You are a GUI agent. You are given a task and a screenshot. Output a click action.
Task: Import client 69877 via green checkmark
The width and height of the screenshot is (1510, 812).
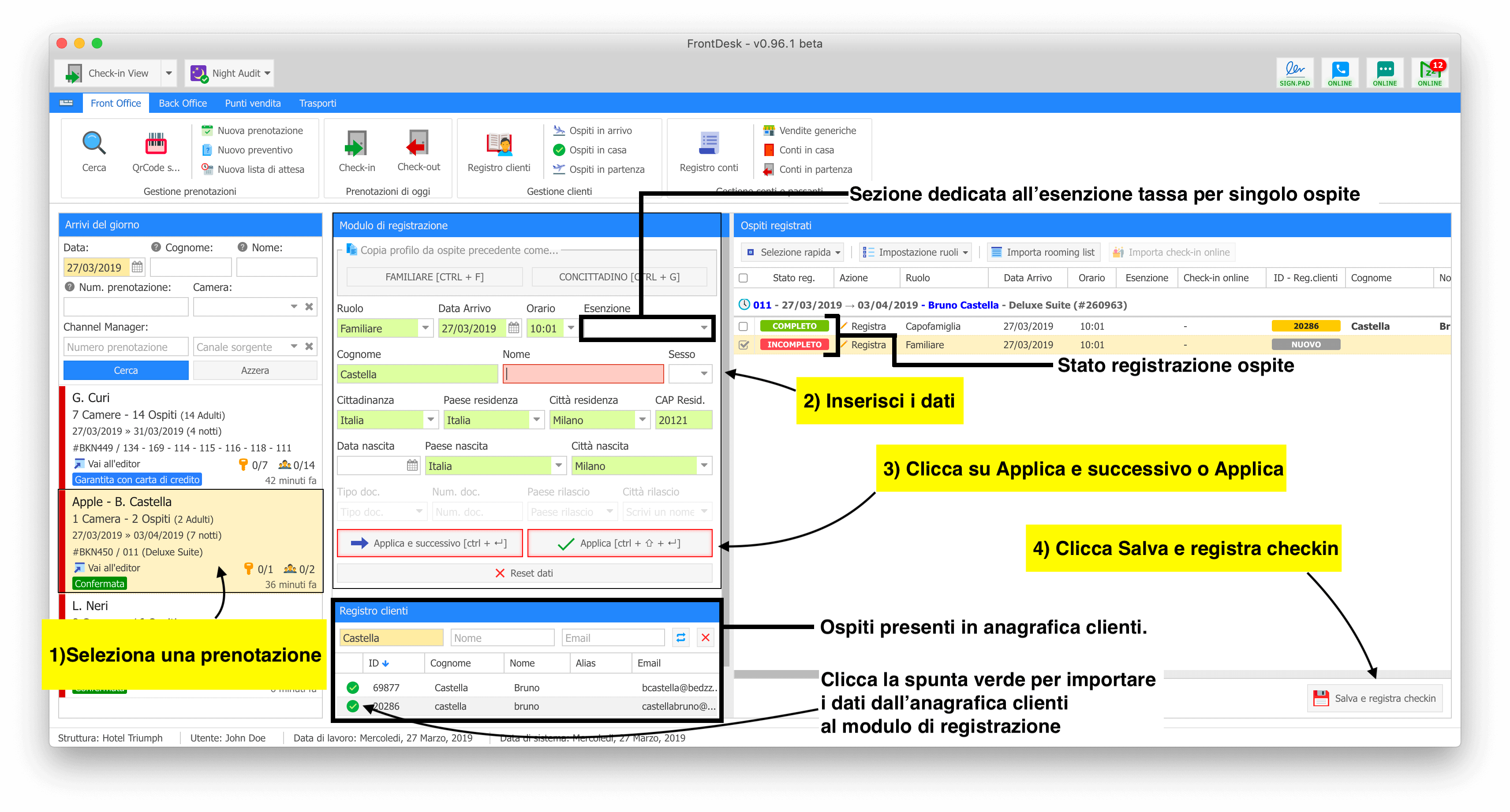click(x=352, y=687)
